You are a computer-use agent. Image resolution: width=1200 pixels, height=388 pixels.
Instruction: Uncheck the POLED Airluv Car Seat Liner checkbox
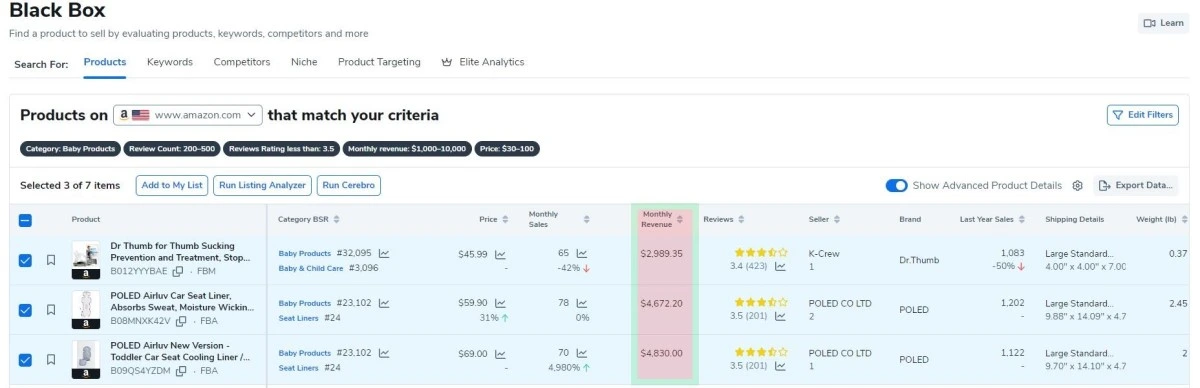tap(25, 310)
